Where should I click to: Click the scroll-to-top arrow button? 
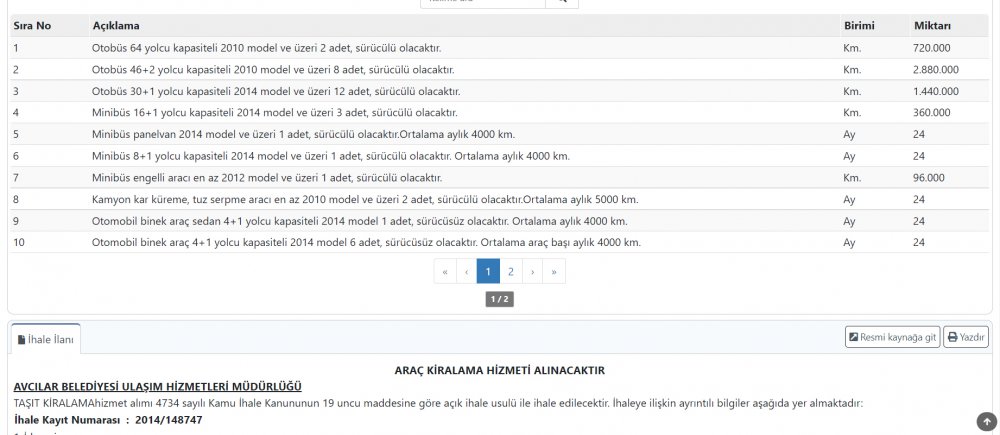(986, 422)
